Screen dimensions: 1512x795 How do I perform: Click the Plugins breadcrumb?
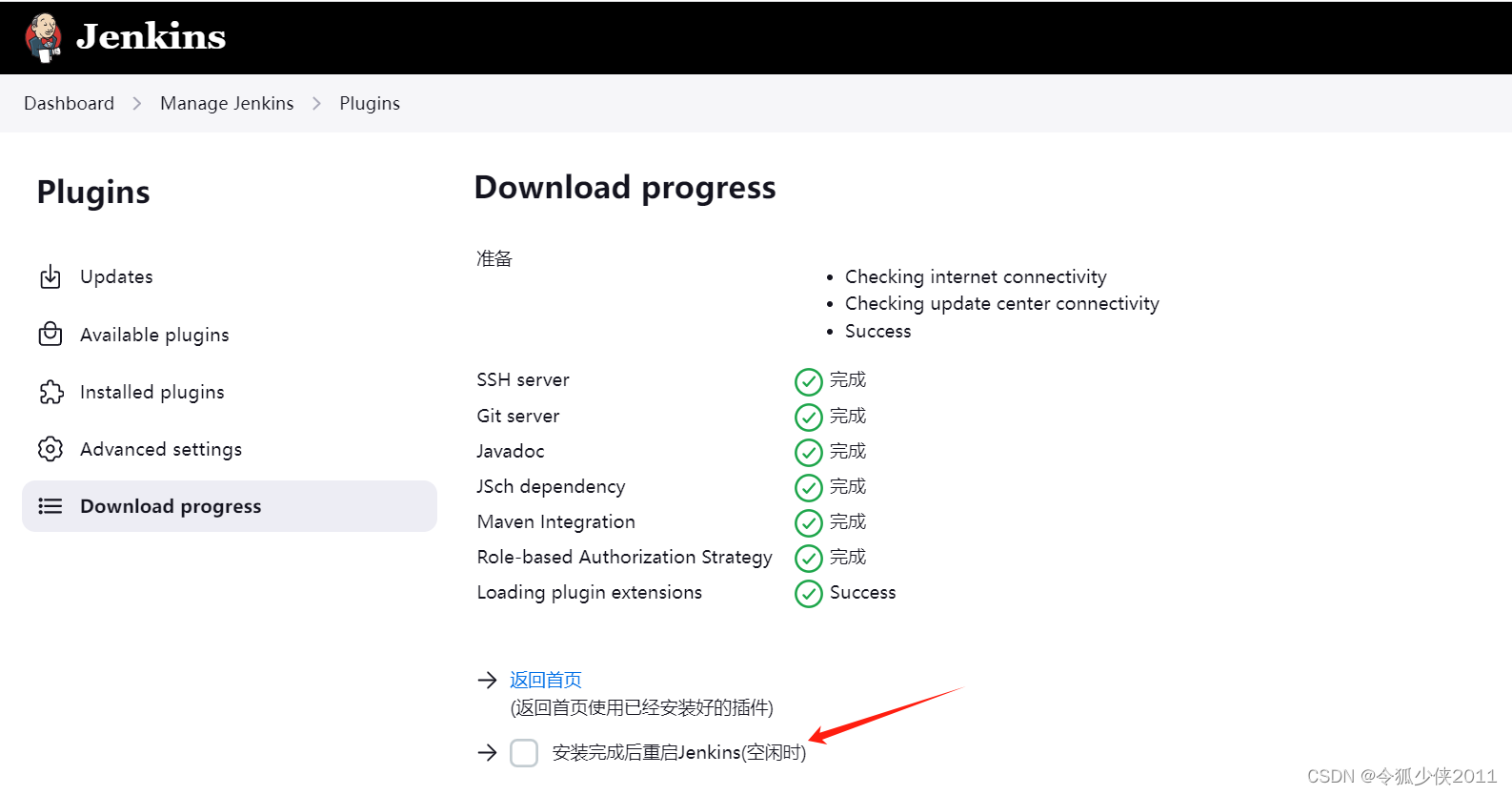pos(370,103)
